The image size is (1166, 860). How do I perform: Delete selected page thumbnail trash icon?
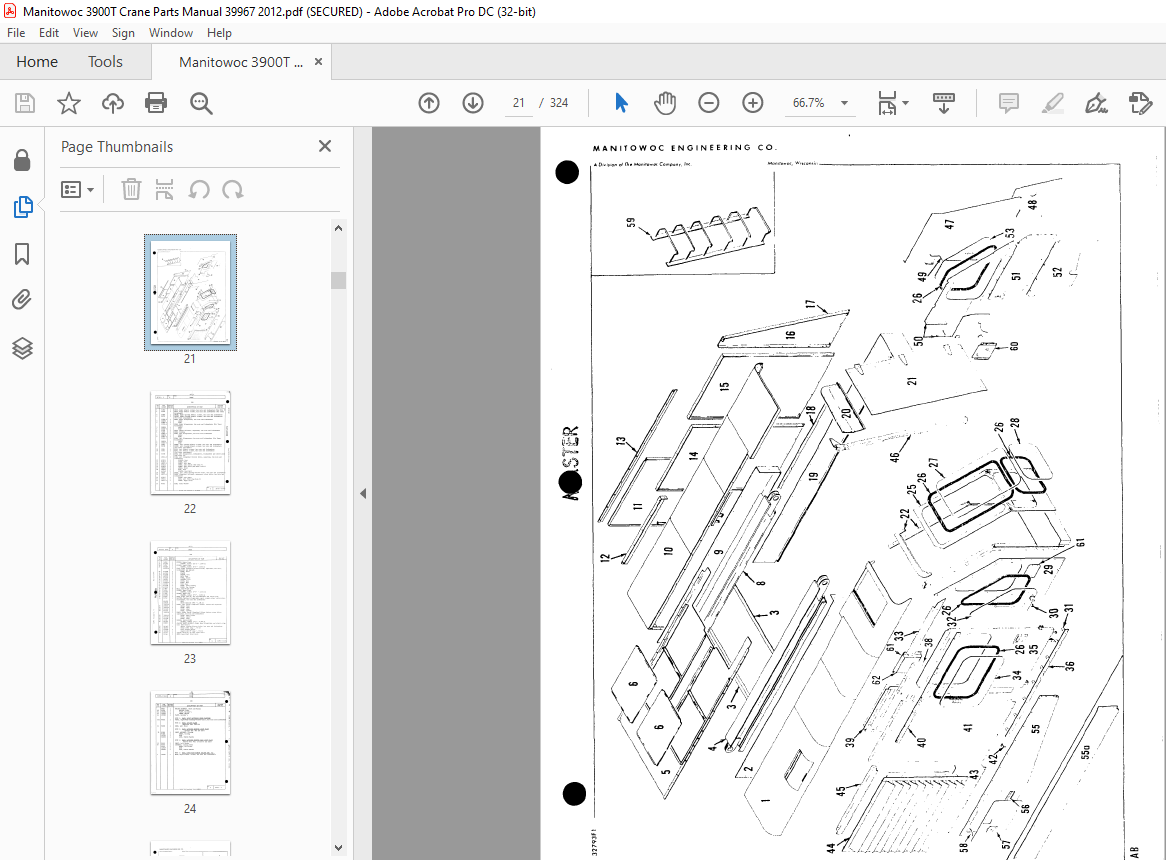(x=131, y=190)
